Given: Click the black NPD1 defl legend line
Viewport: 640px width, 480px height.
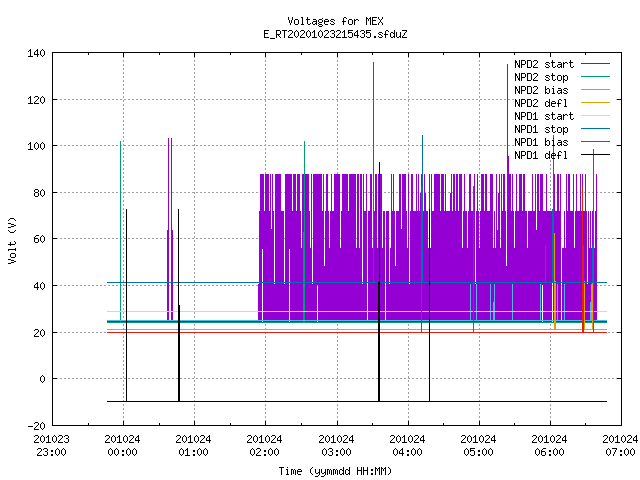Looking at the screenshot, I should [595, 155].
